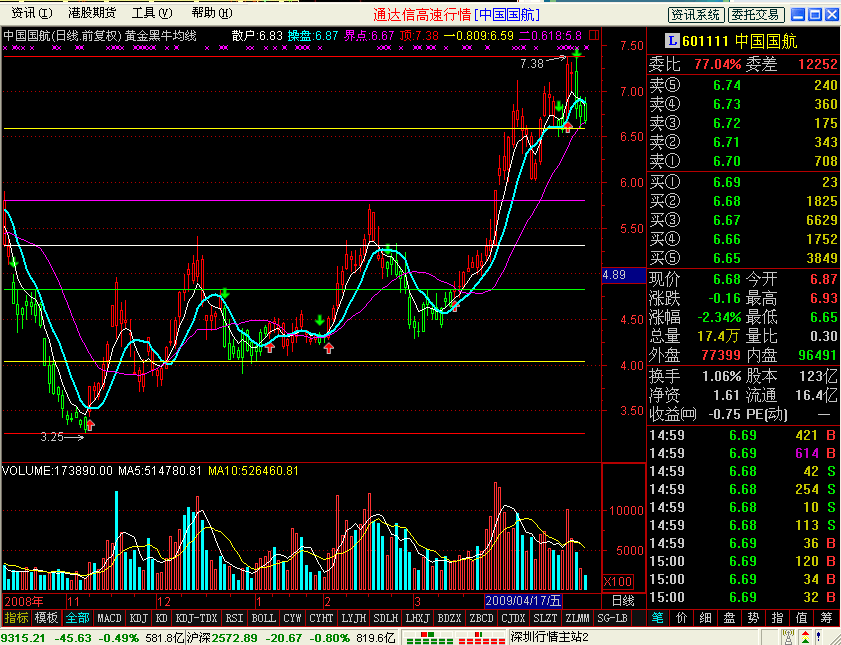Select the 值 tab in quote panel

pos(802,618)
